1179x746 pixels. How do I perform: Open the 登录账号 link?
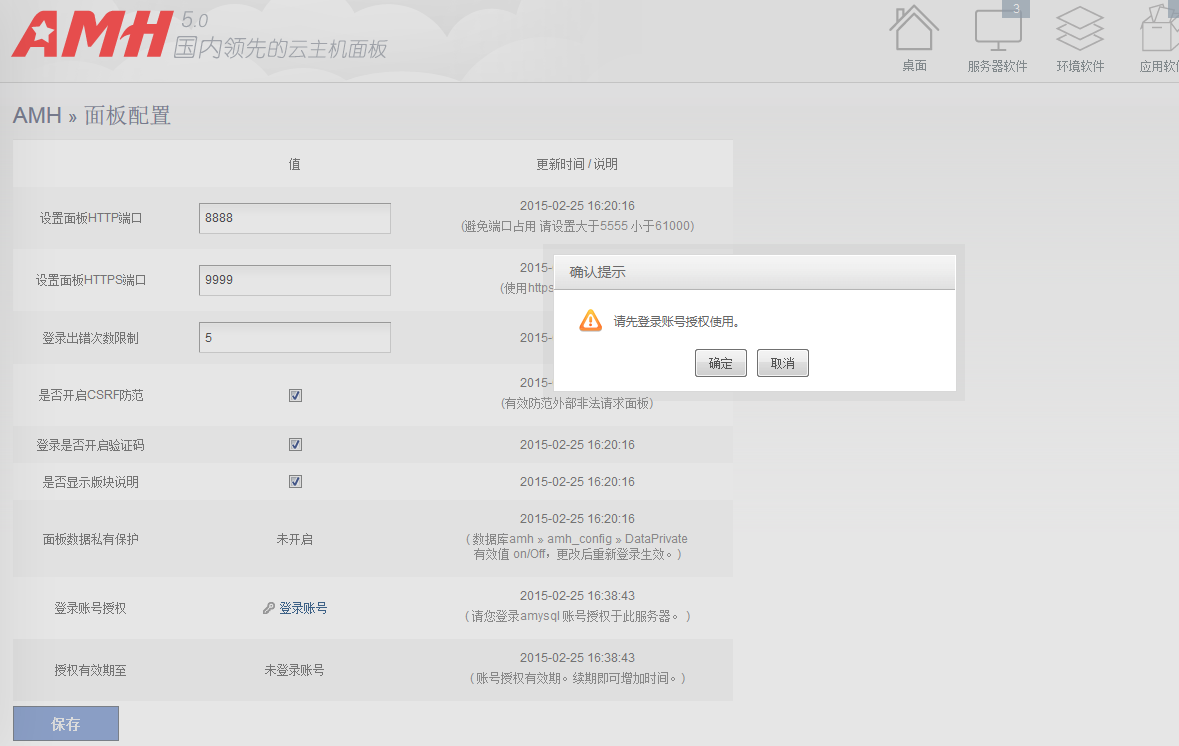tap(303, 608)
